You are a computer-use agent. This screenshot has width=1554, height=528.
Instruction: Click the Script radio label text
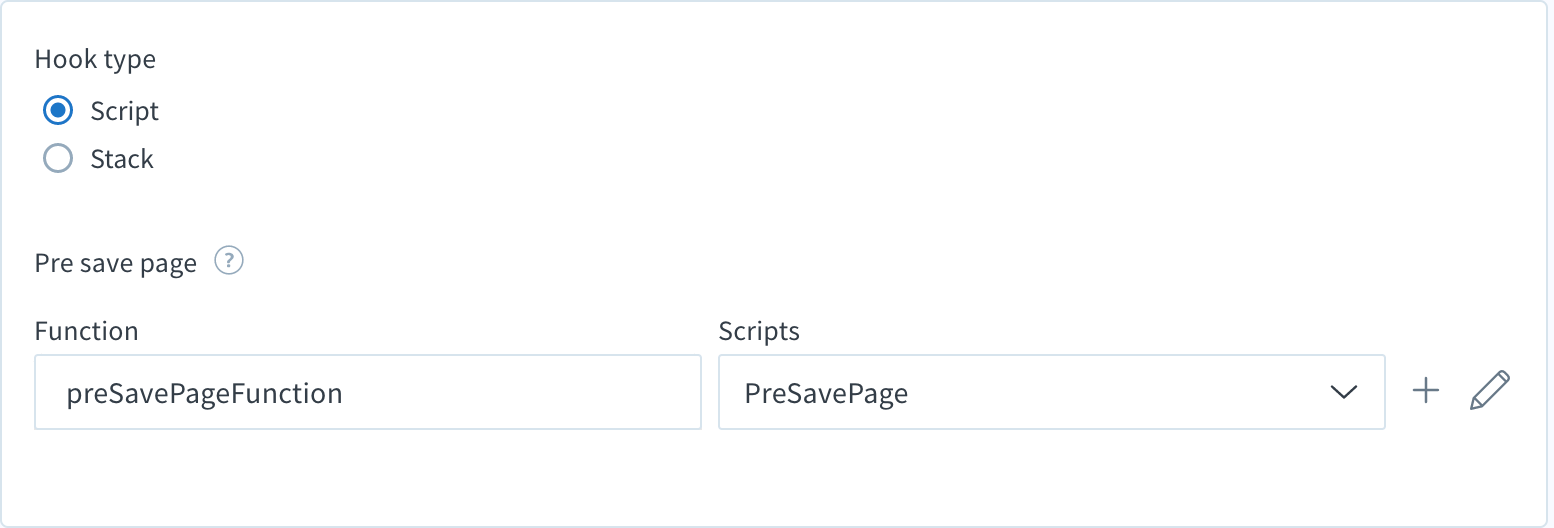(x=124, y=111)
